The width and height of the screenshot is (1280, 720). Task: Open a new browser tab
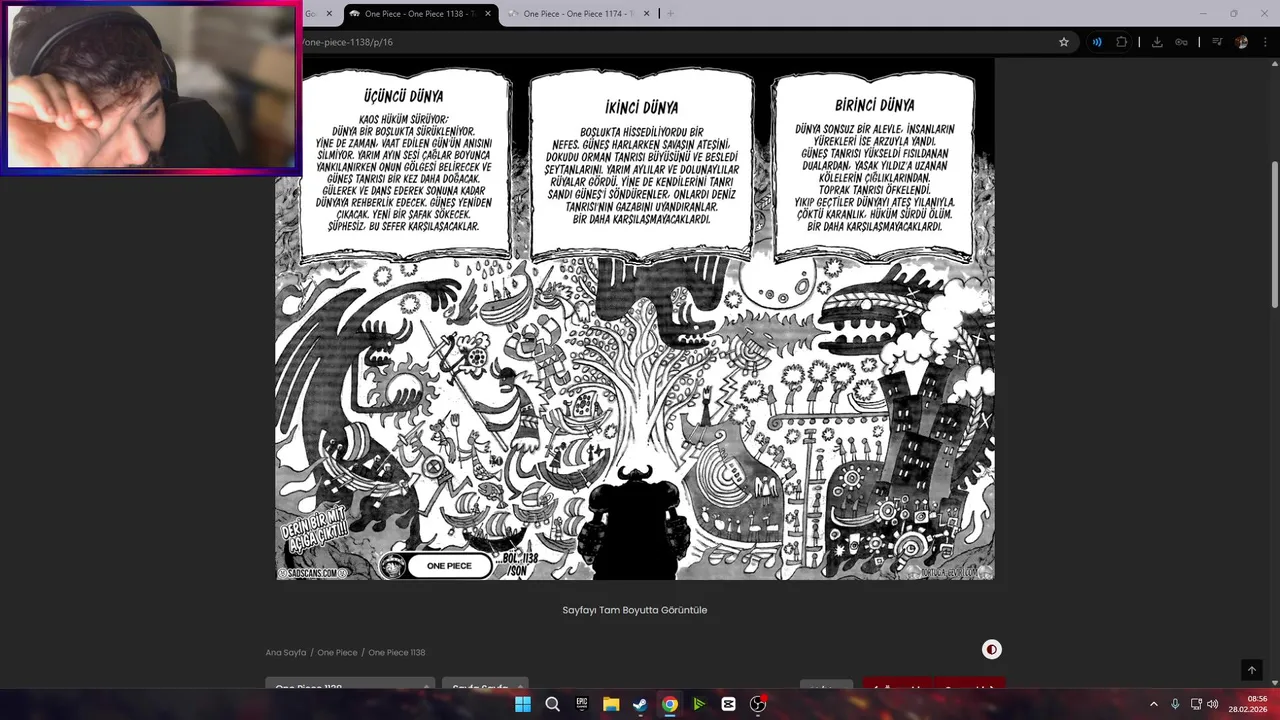click(670, 14)
